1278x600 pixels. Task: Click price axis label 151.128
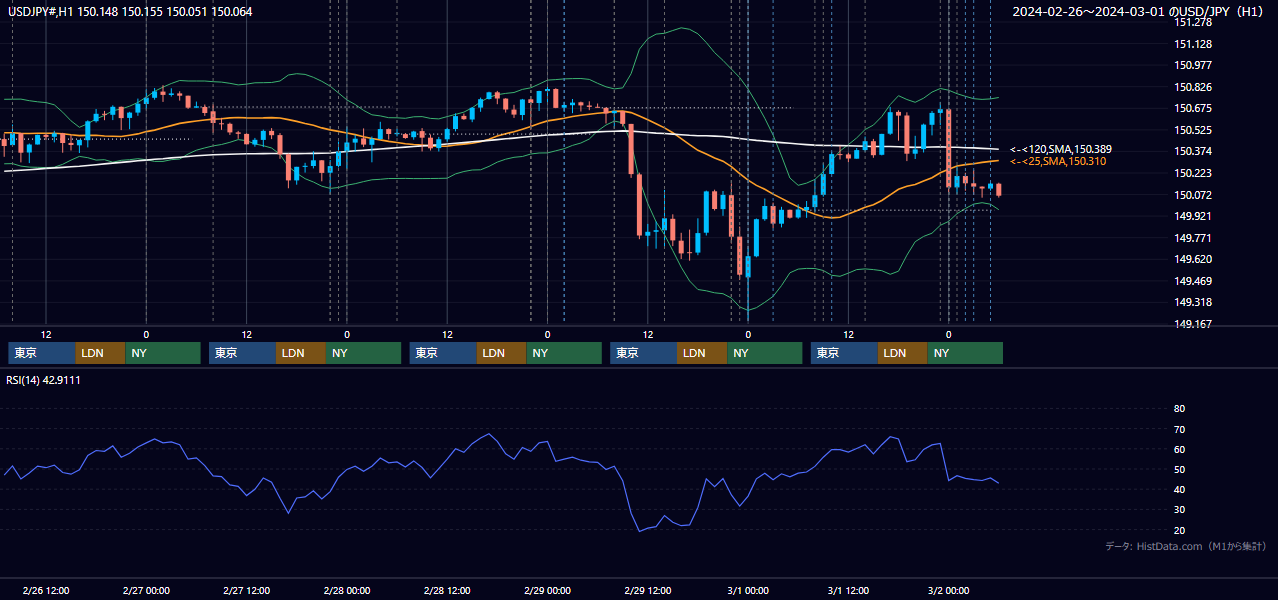point(1193,44)
